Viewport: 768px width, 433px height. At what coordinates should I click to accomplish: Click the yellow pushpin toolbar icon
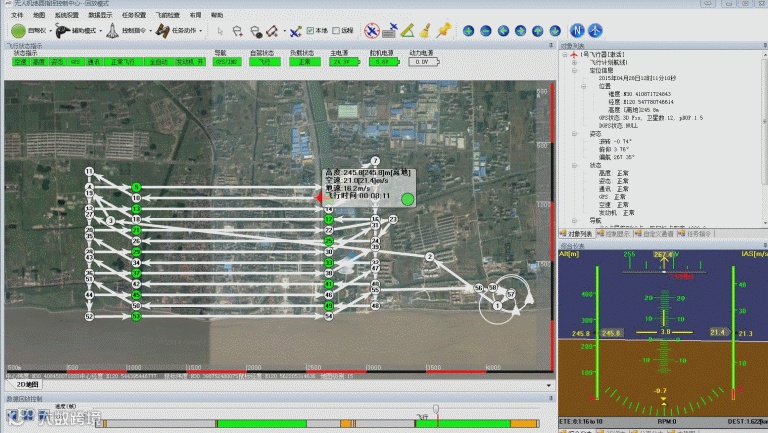coord(444,30)
